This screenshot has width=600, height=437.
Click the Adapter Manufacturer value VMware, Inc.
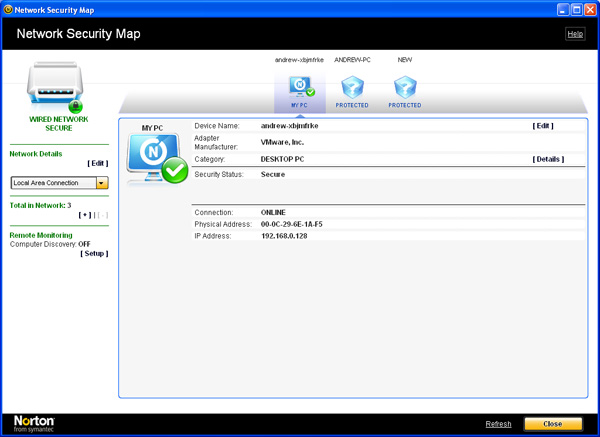[282, 142]
